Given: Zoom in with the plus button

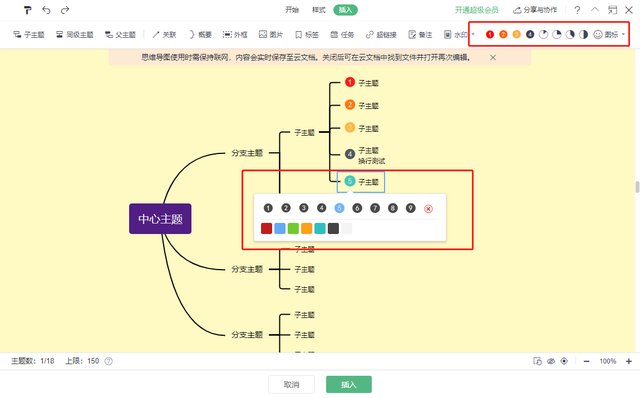Looking at the screenshot, I should (629, 361).
